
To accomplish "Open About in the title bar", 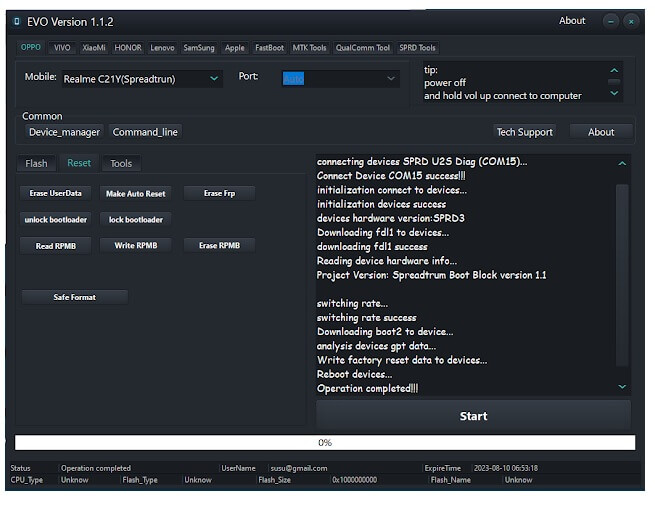I will [572, 20].
